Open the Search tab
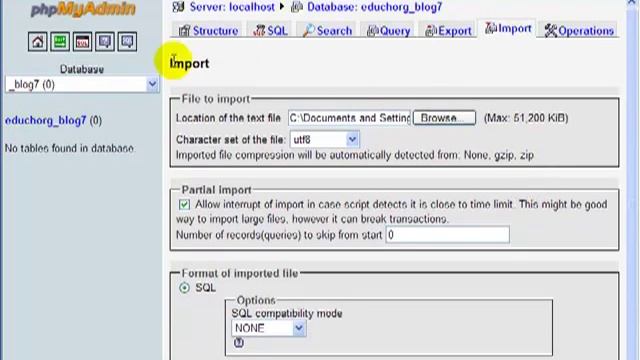The width and height of the screenshot is (640, 360). [x=327, y=31]
